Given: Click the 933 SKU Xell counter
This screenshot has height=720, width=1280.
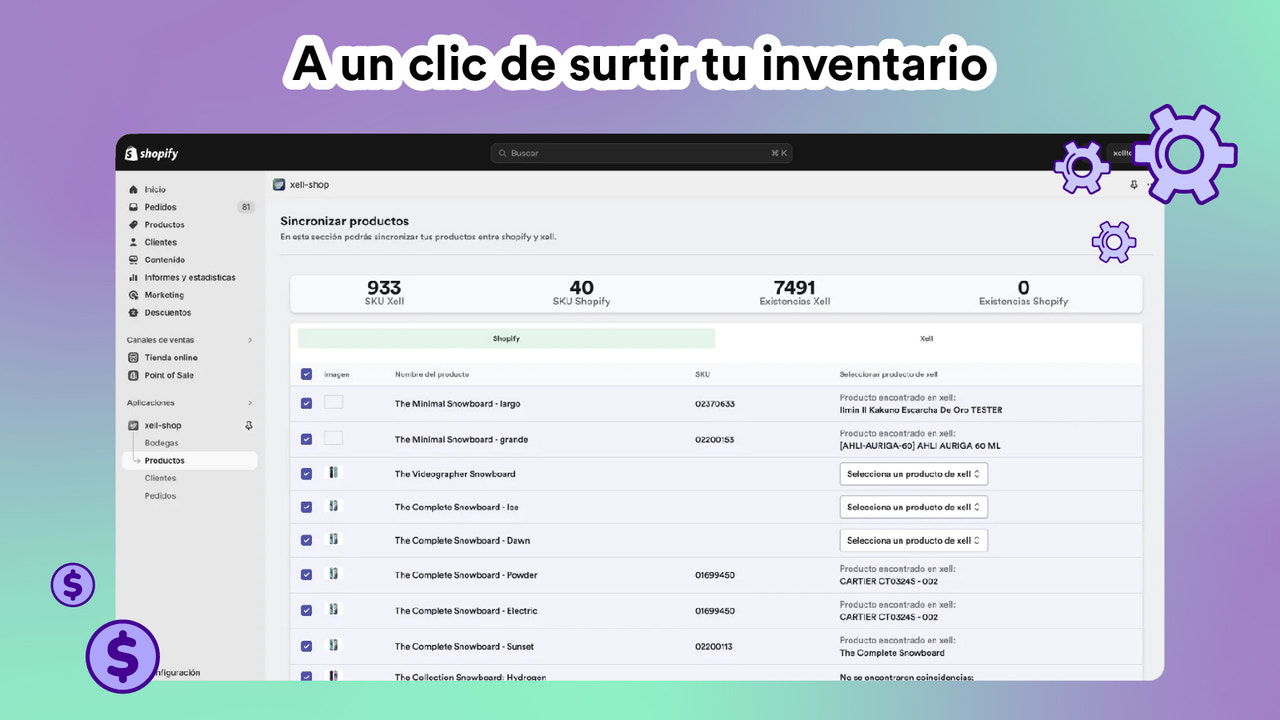Looking at the screenshot, I should [384, 293].
